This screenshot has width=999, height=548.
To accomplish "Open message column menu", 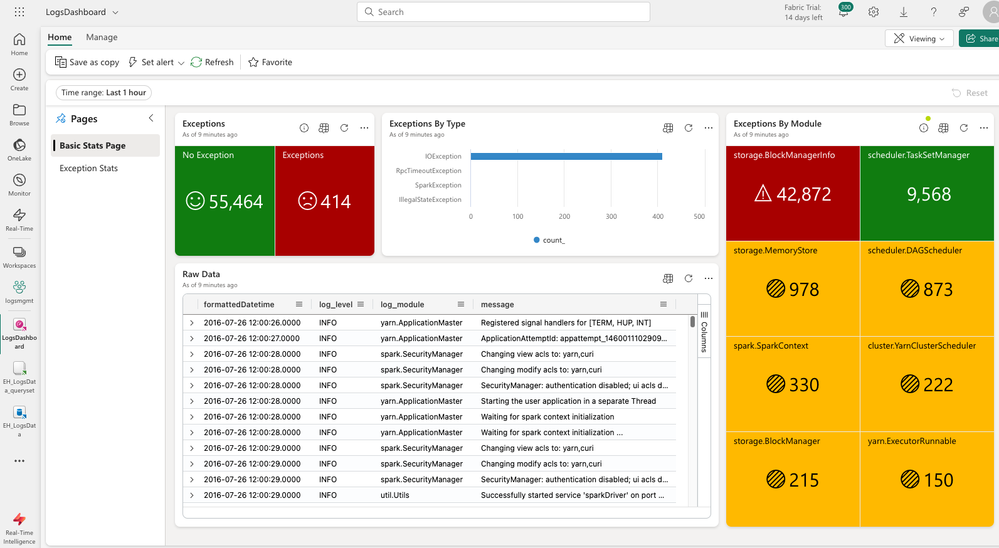I will [x=663, y=305].
